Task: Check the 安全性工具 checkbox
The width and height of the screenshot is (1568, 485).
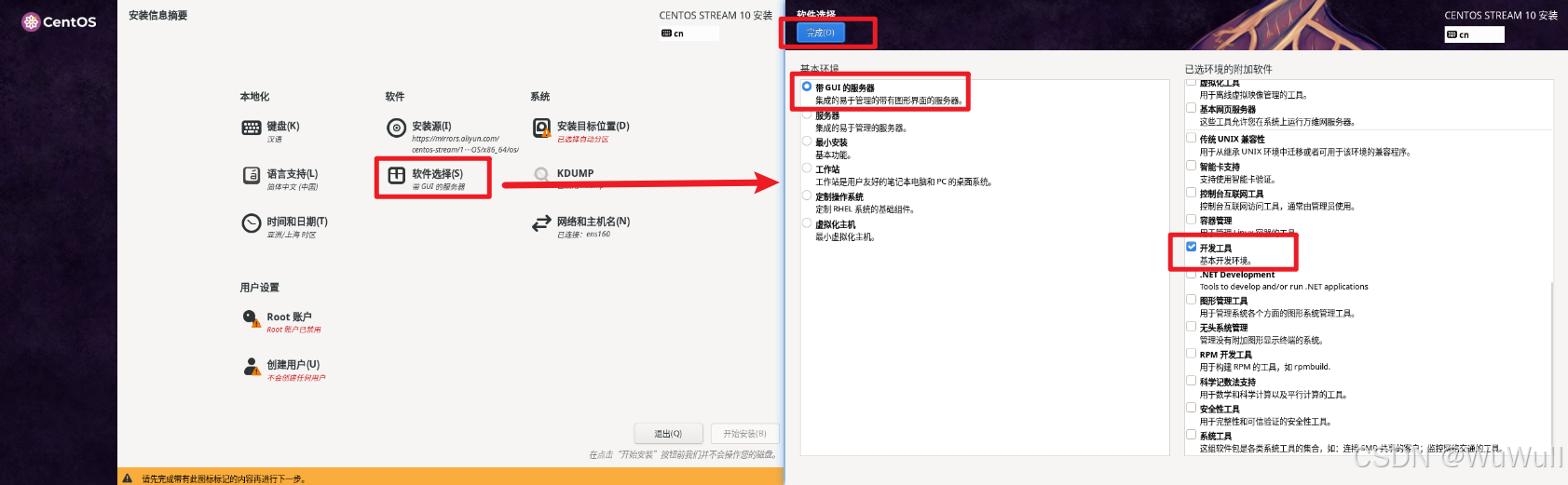Action: click(x=1191, y=408)
